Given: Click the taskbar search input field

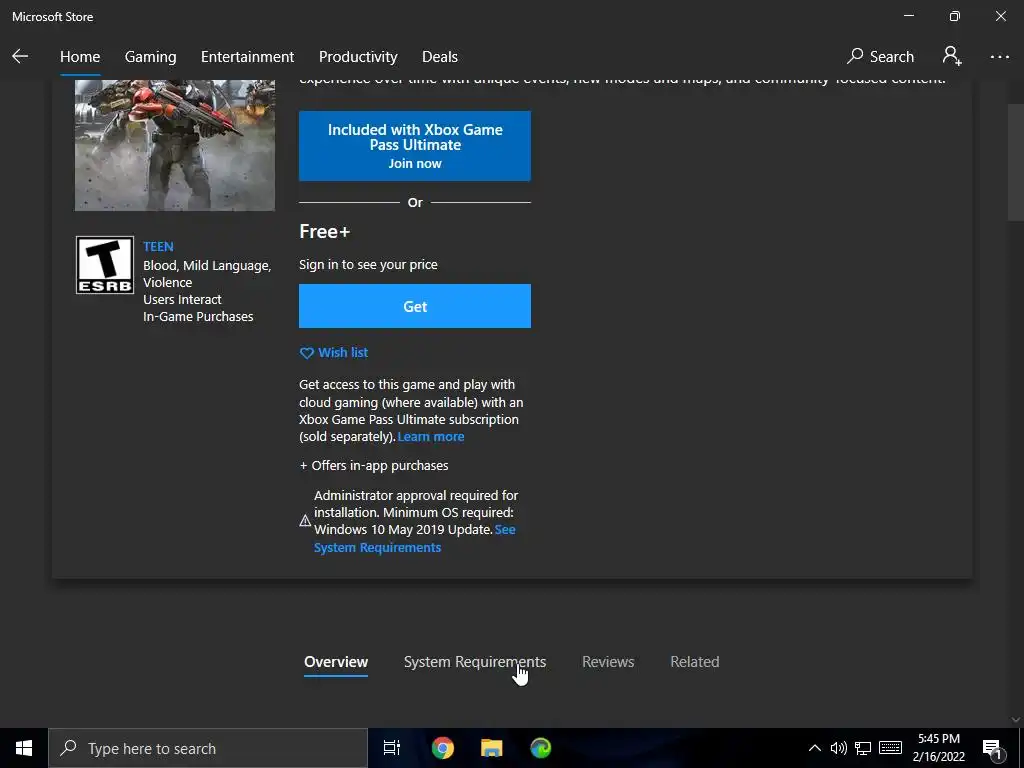Looking at the screenshot, I should tap(208, 748).
